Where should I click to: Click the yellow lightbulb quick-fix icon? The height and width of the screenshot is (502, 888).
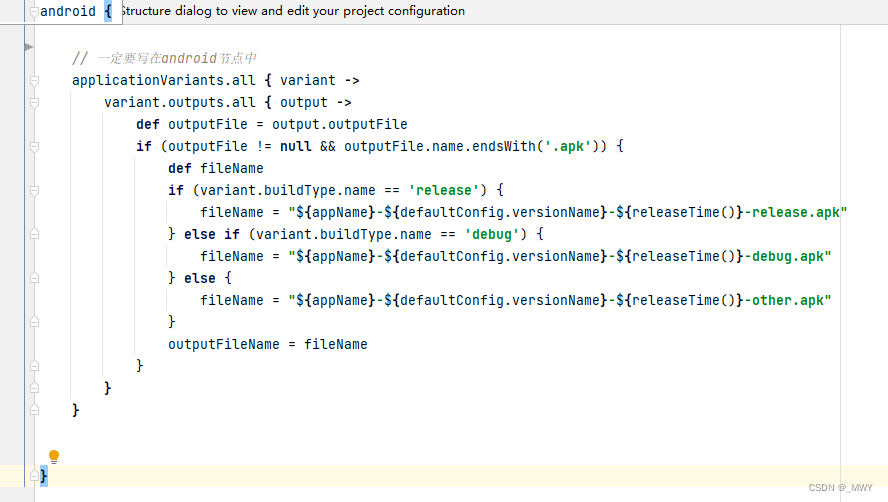pos(54,456)
